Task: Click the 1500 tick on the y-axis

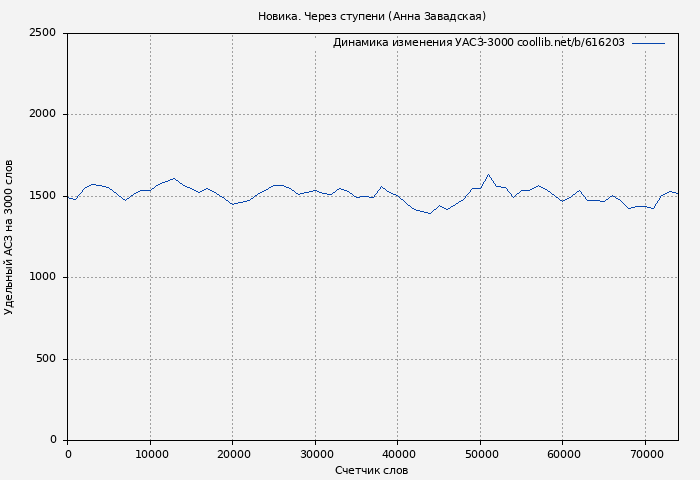Action: point(42,196)
